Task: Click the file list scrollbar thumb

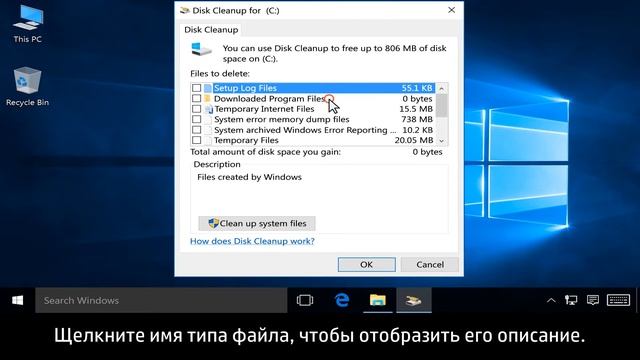Action: (x=442, y=105)
